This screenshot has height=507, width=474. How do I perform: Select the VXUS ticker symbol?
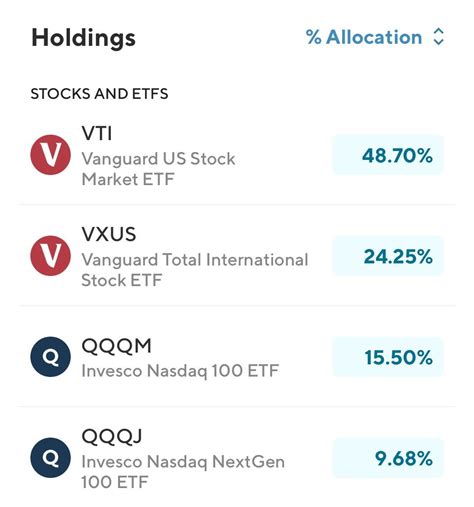[x=109, y=234]
